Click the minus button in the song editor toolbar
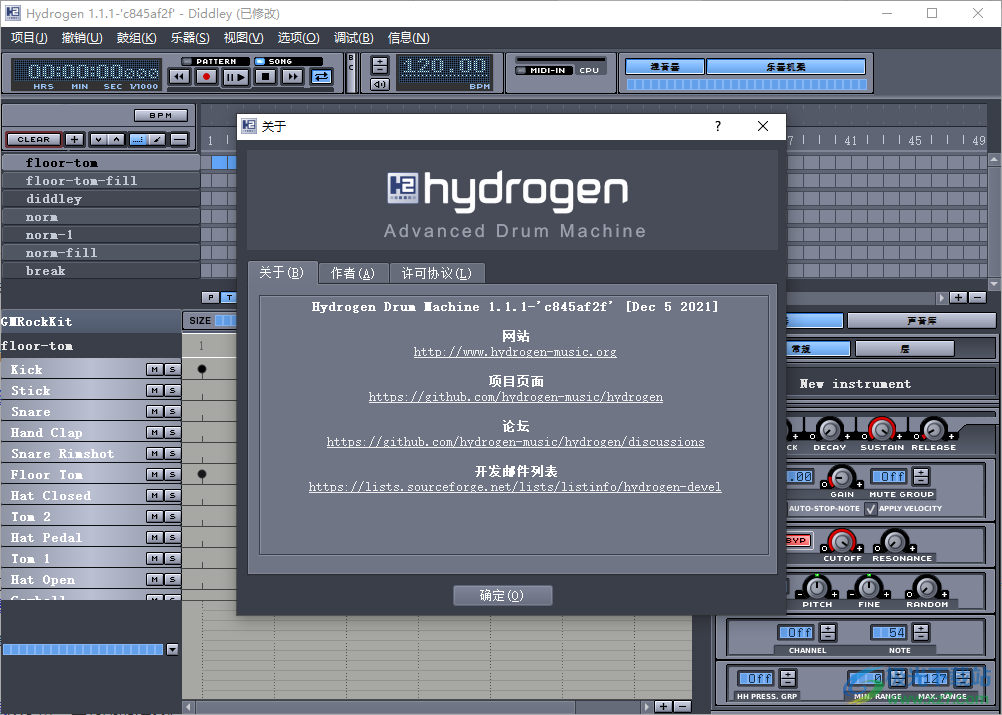Viewport: 1002px width, 715px height. pyautogui.click(x=180, y=139)
